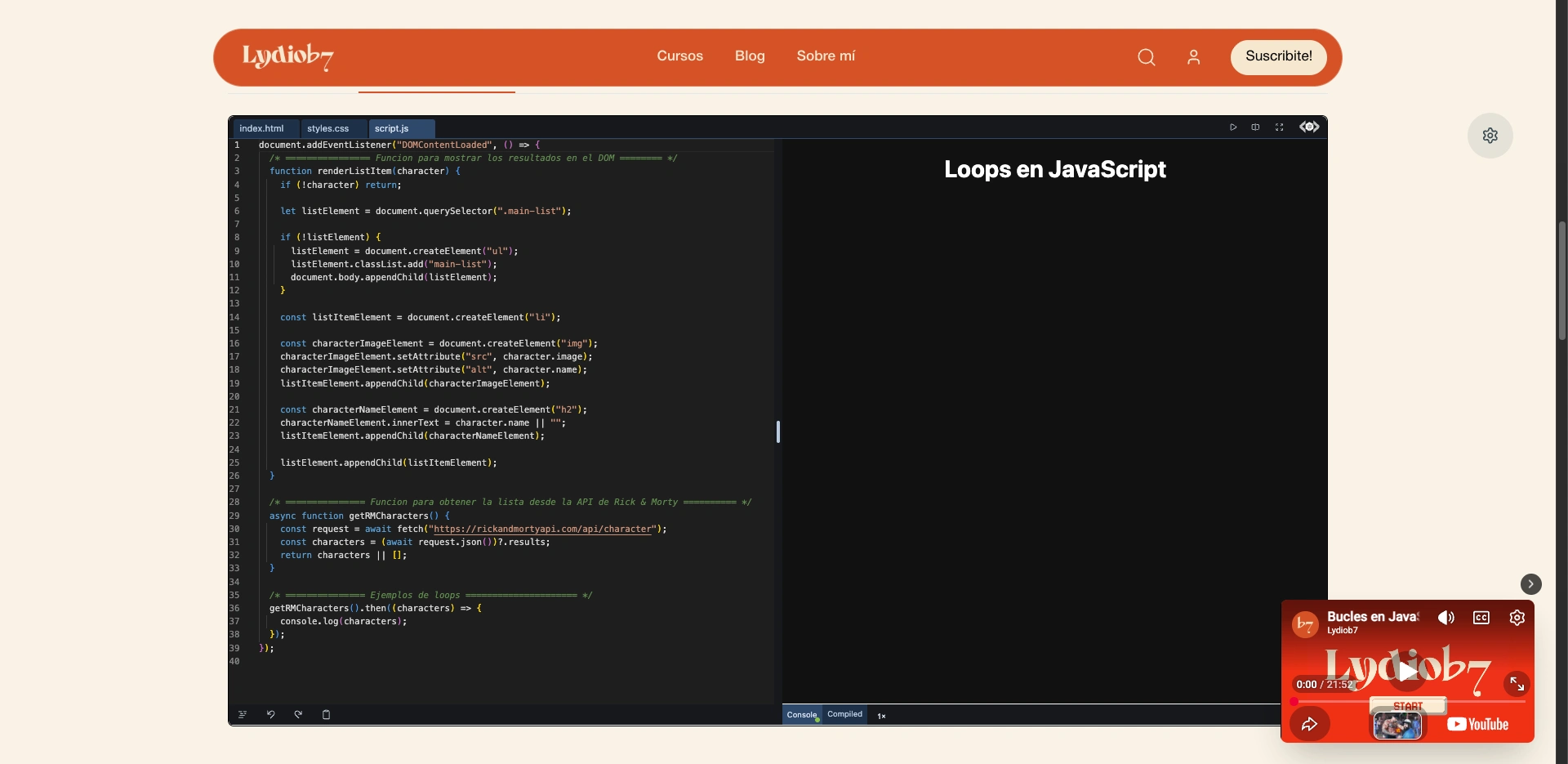Select the script.js editor tab
Image resolution: width=1568 pixels, height=764 pixels.
coord(401,128)
